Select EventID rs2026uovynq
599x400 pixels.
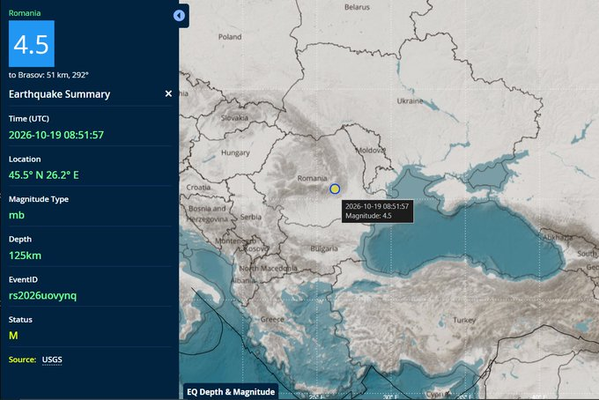coord(43,296)
